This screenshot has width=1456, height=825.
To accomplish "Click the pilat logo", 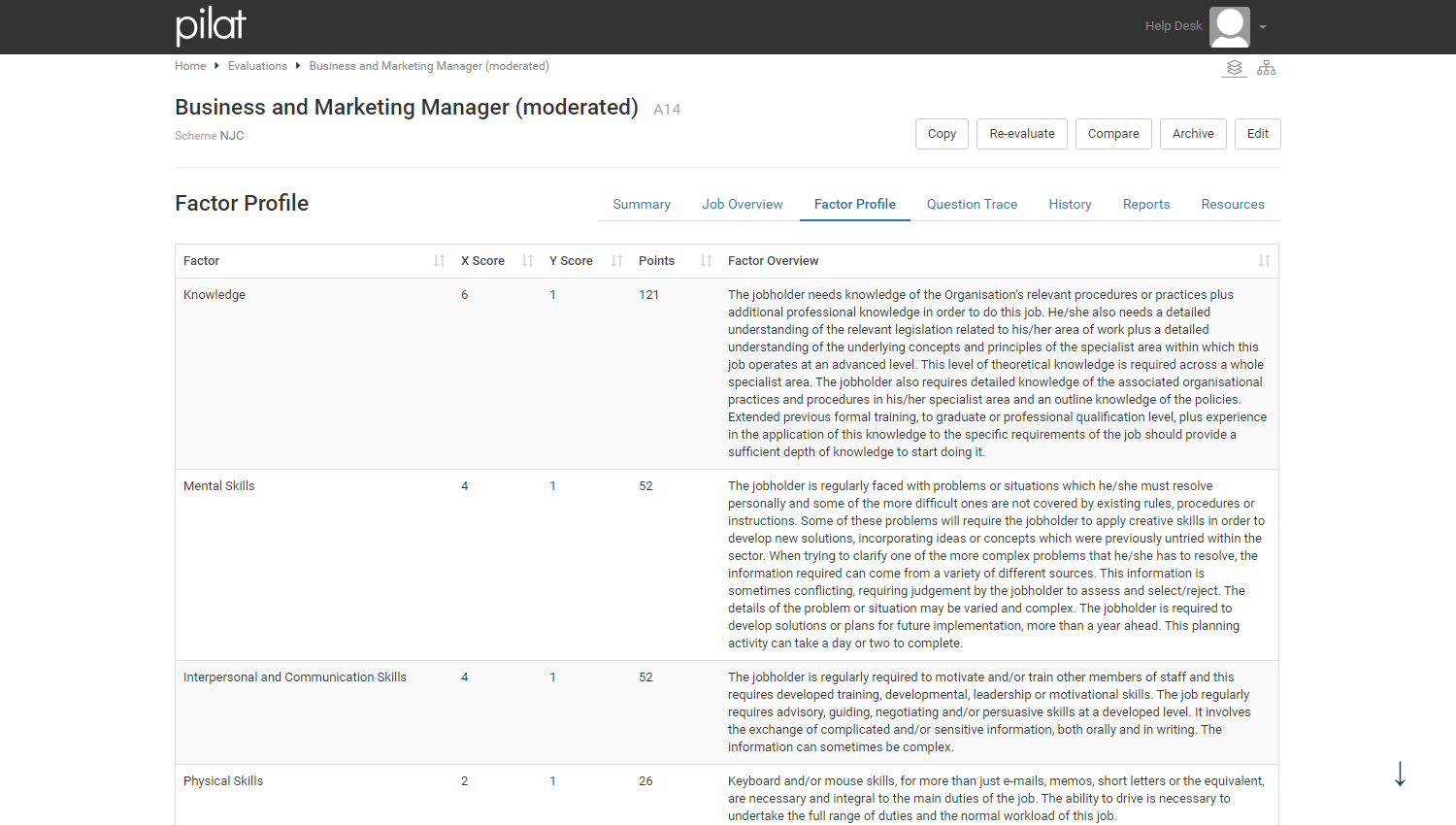I will click(x=211, y=26).
